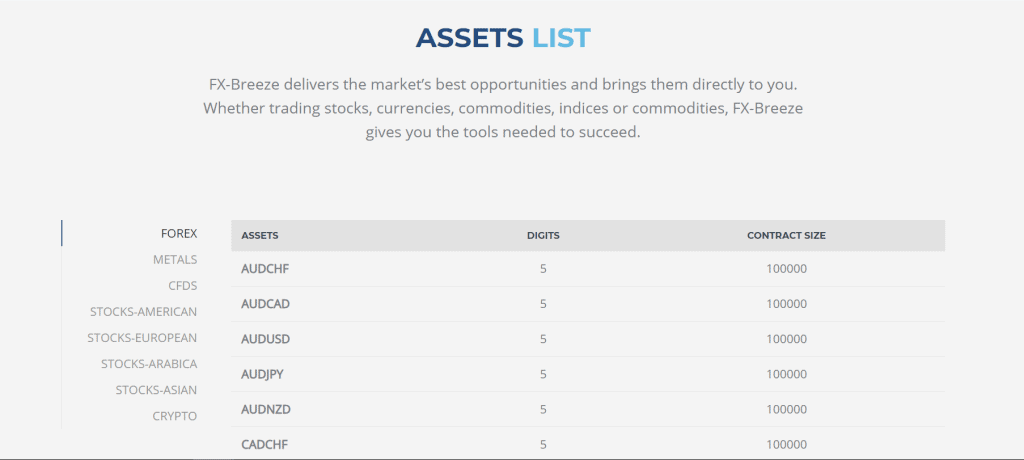Open STOCKS-AMERICAN asset list
The image size is (1024, 460).
144,312
